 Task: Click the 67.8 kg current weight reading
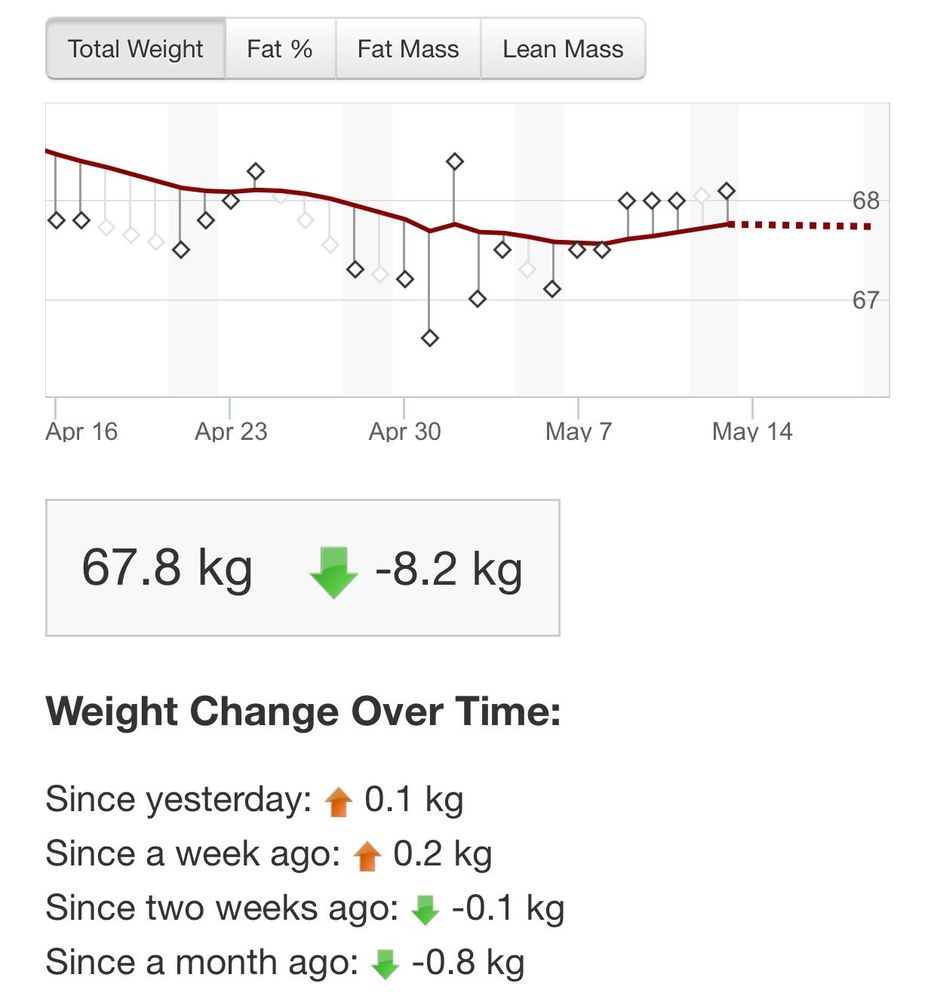coord(167,569)
